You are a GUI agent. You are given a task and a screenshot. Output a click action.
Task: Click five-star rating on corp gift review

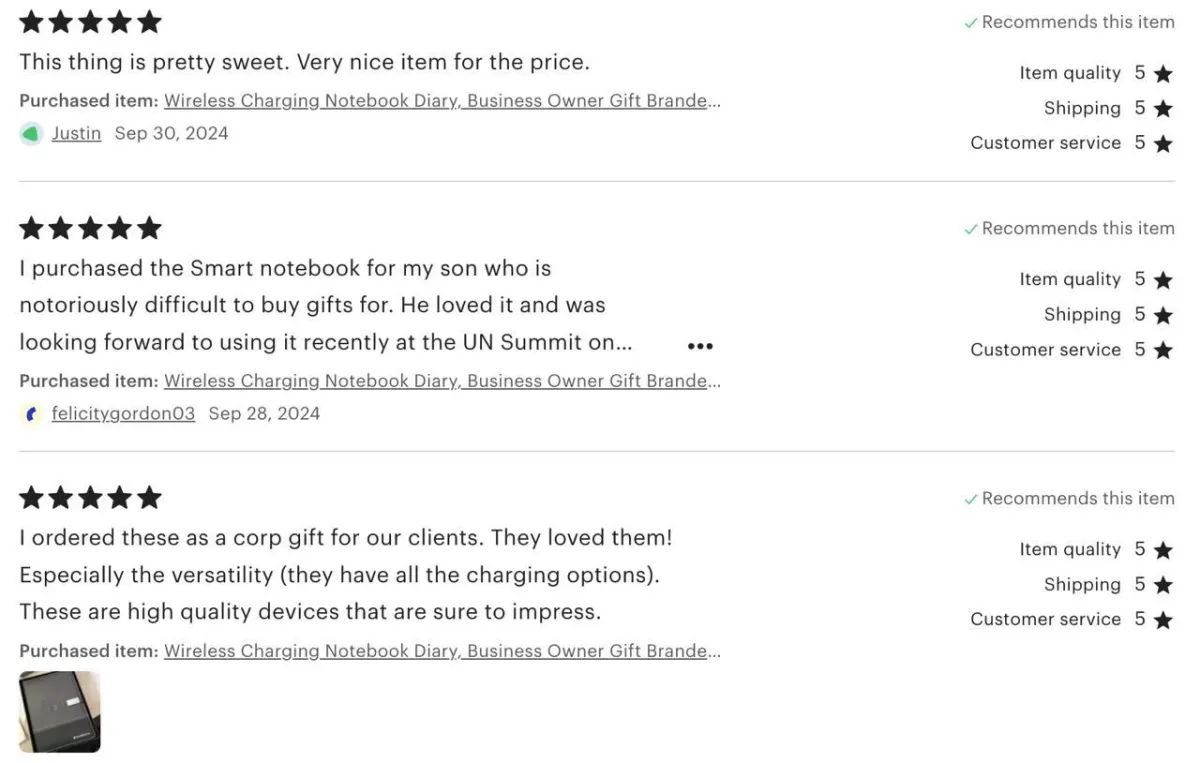pos(90,498)
